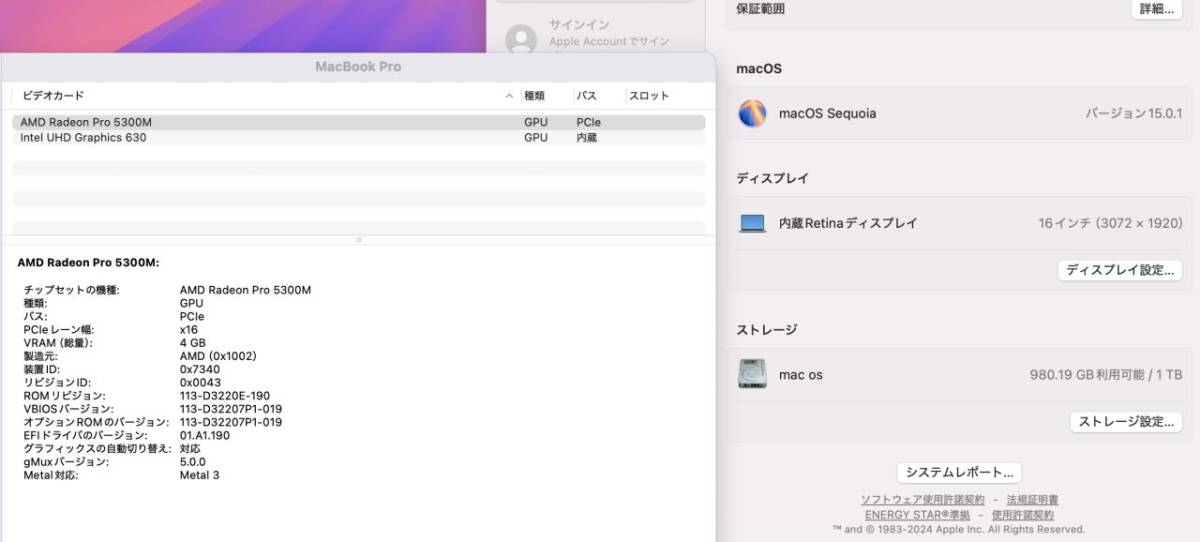The image size is (1200, 542).
Task: Select Intel UHD Graphics 630 row
Action: 358,138
